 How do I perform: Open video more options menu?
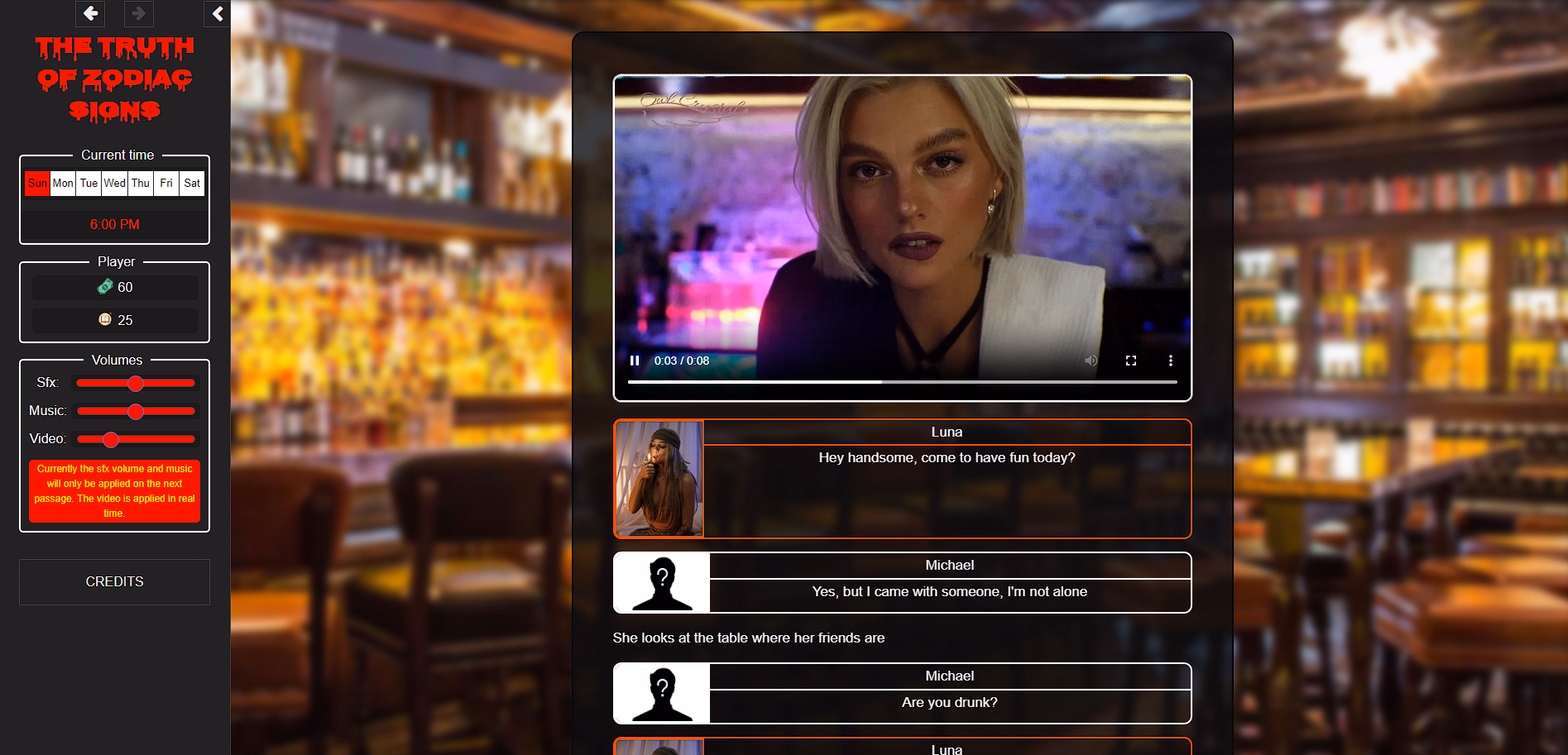click(1170, 361)
